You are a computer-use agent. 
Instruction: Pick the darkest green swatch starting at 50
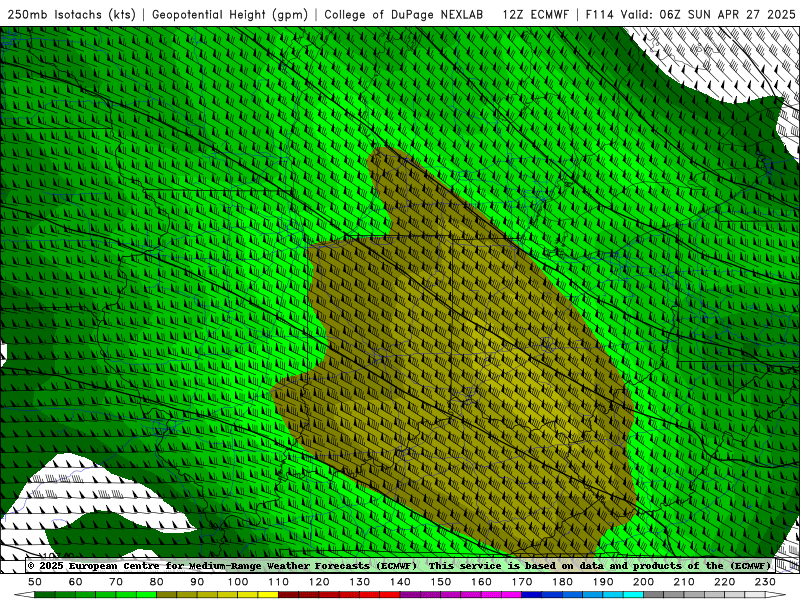(45, 595)
